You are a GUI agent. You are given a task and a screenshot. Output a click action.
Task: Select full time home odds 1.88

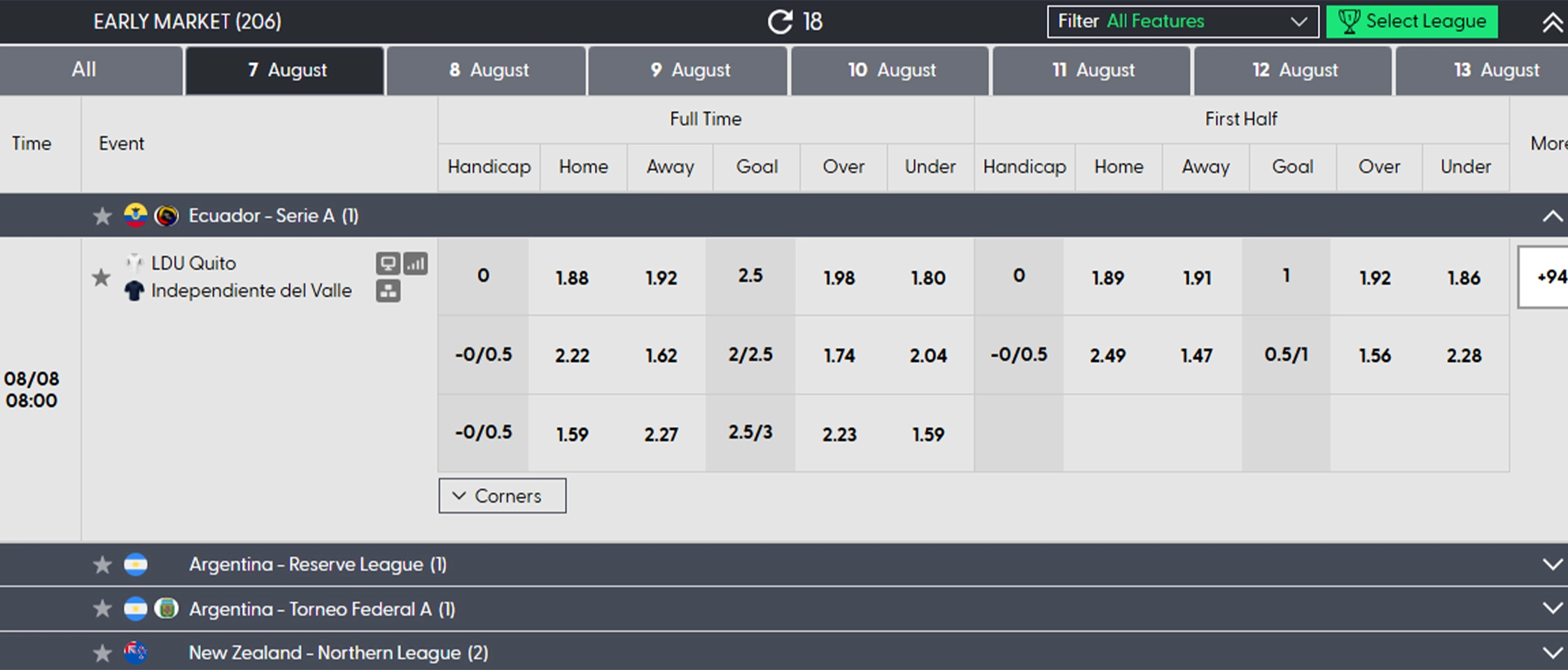[573, 277]
